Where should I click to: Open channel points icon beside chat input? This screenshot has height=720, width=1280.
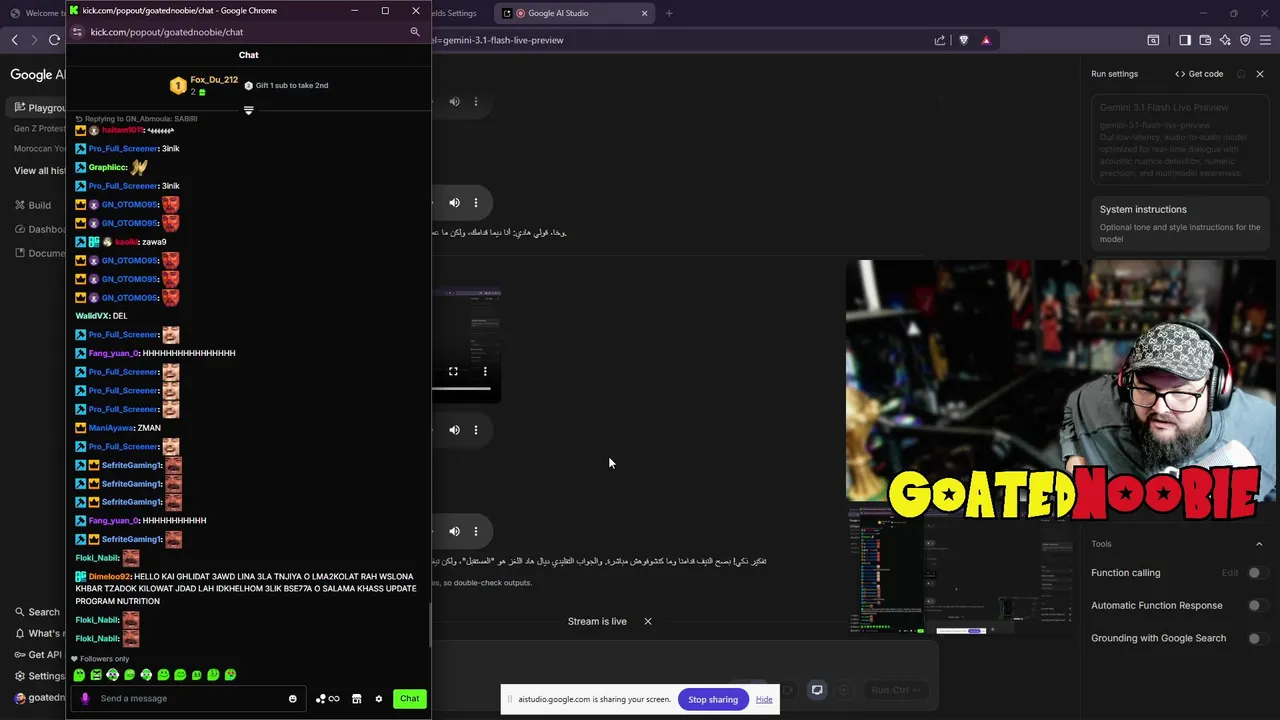pos(327,699)
